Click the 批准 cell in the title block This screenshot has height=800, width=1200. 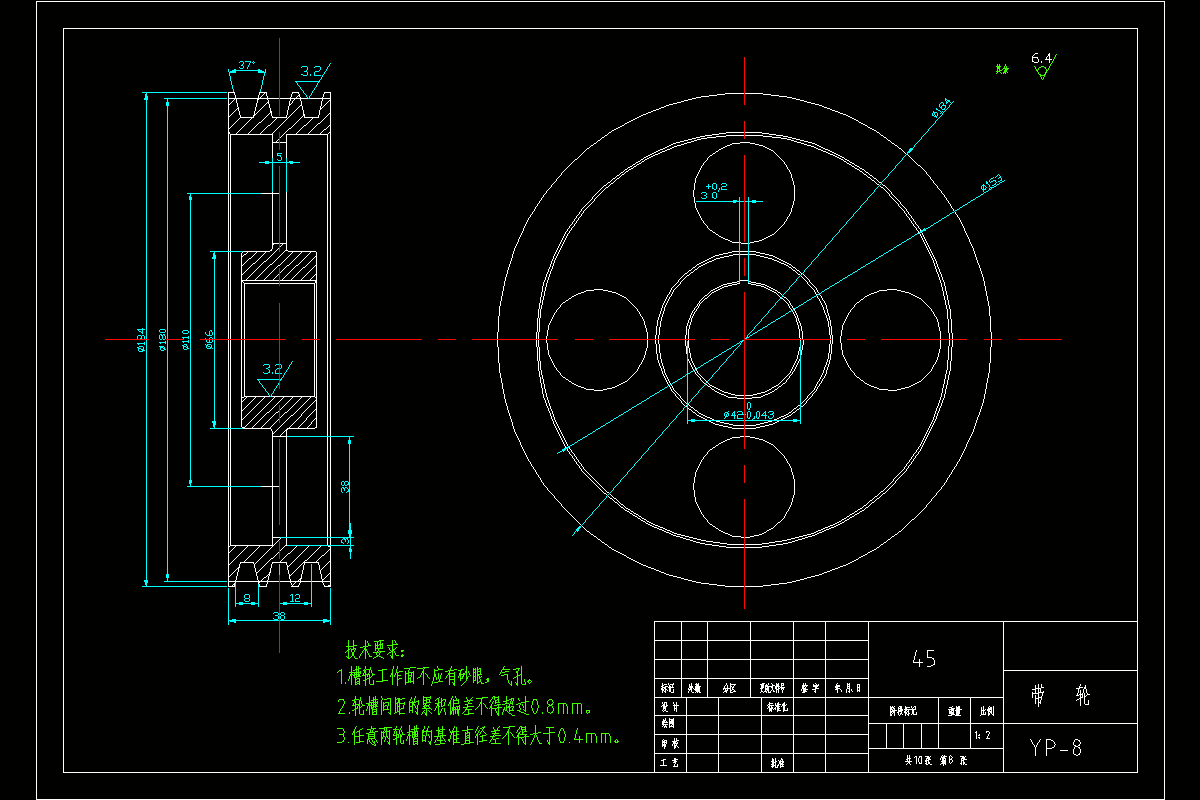pos(777,762)
